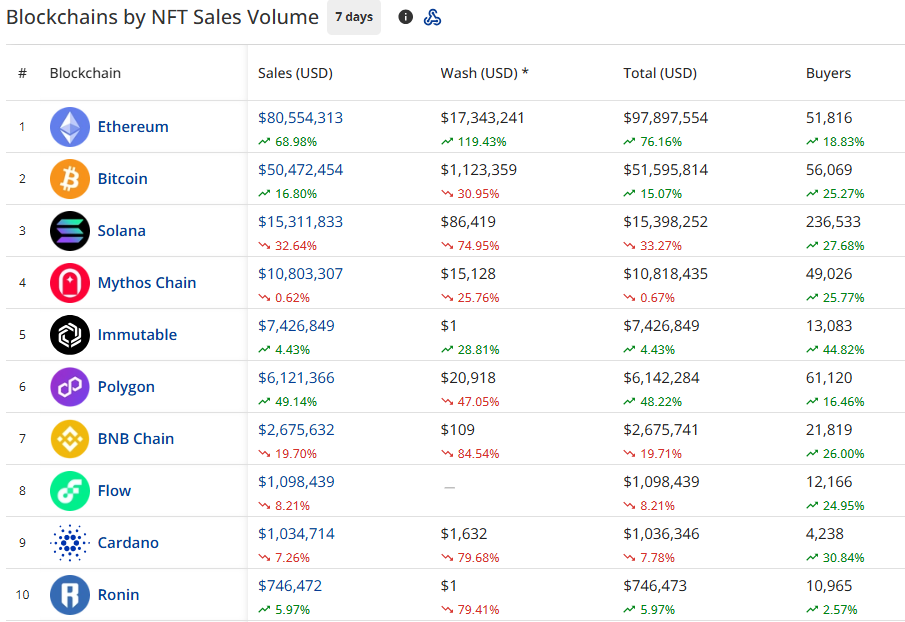The image size is (905, 622).
Task: Click Solana sales value $15,311,833
Action: [x=300, y=222]
